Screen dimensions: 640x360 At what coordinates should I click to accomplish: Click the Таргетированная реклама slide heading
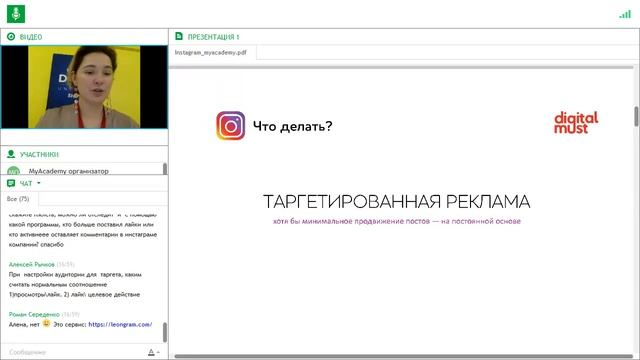coord(396,202)
